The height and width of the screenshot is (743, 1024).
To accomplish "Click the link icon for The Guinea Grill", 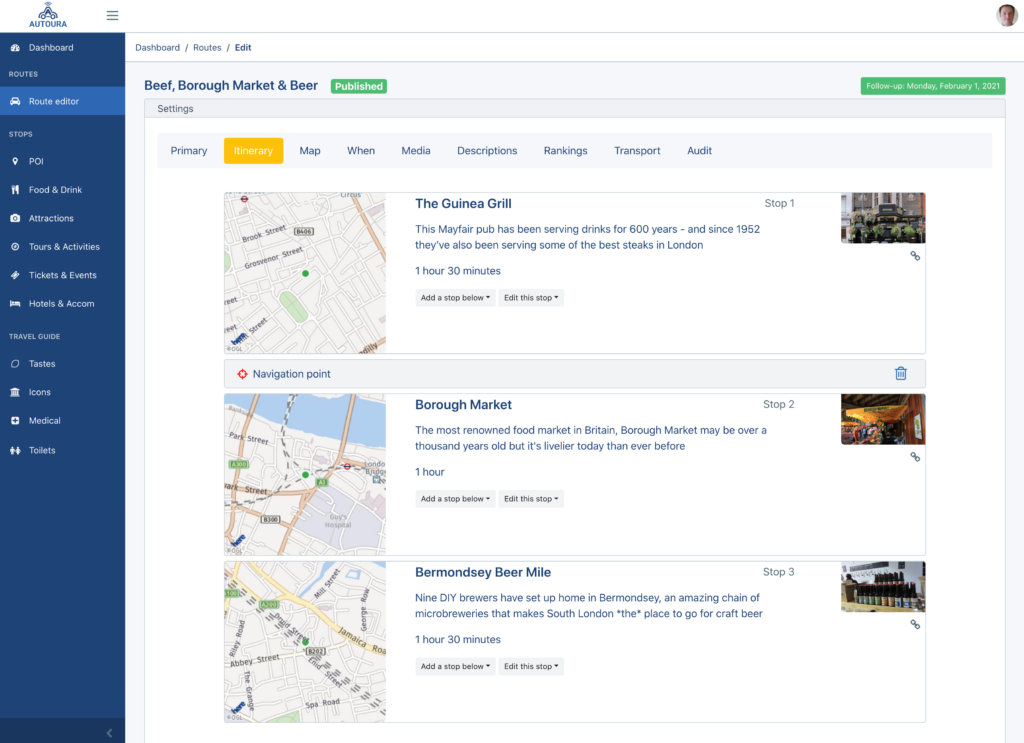I will 915,256.
